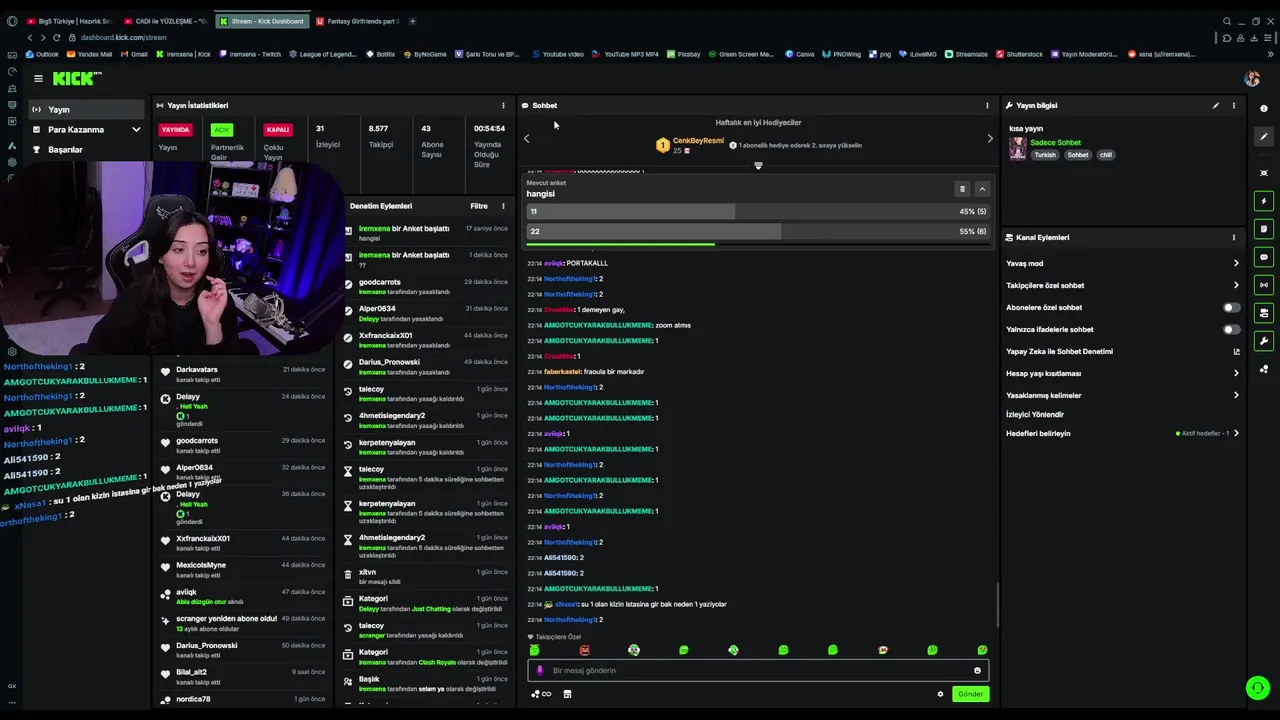Image resolution: width=1280 pixels, height=720 pixels.
Task: Select the red angry face emote
Action: [584, 650]
